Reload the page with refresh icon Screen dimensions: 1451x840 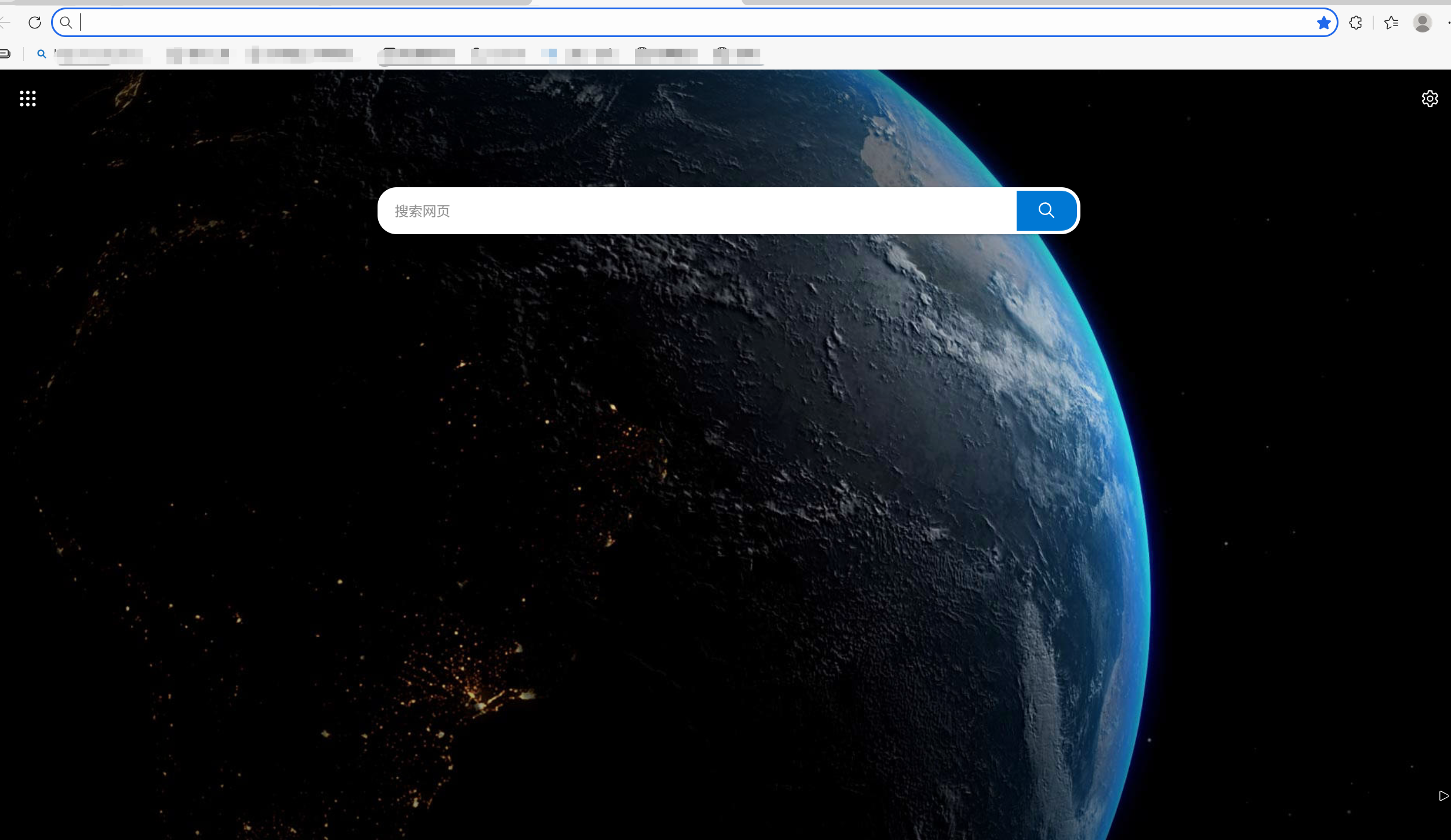click(35, 23)
